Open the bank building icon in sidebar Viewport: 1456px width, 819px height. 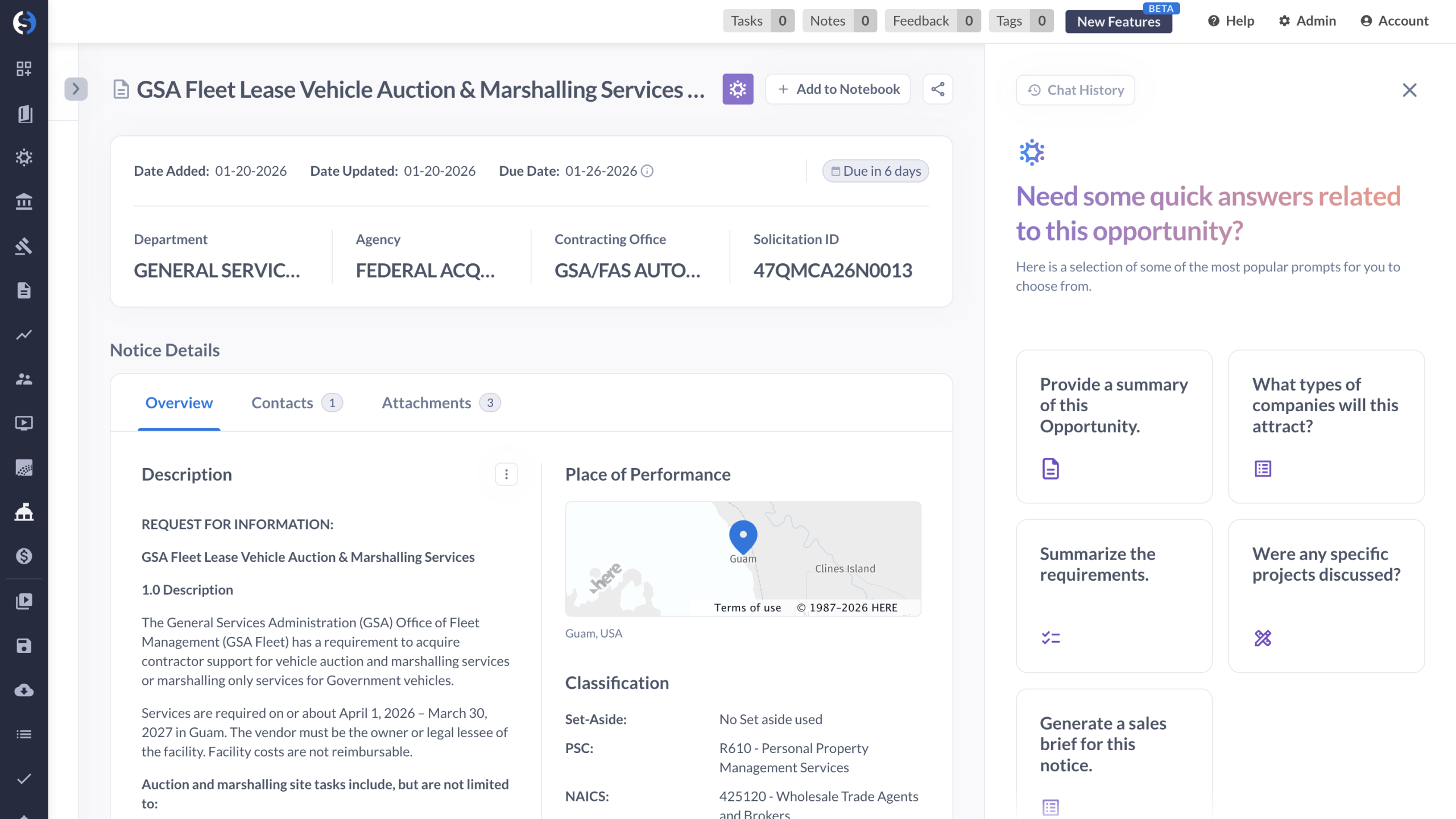(x=24, y=201)
